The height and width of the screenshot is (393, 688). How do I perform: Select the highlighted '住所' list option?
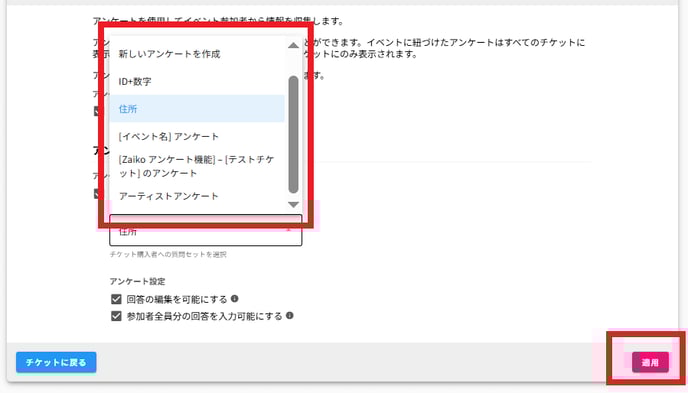pyautogui.click(x=197, y=108)
